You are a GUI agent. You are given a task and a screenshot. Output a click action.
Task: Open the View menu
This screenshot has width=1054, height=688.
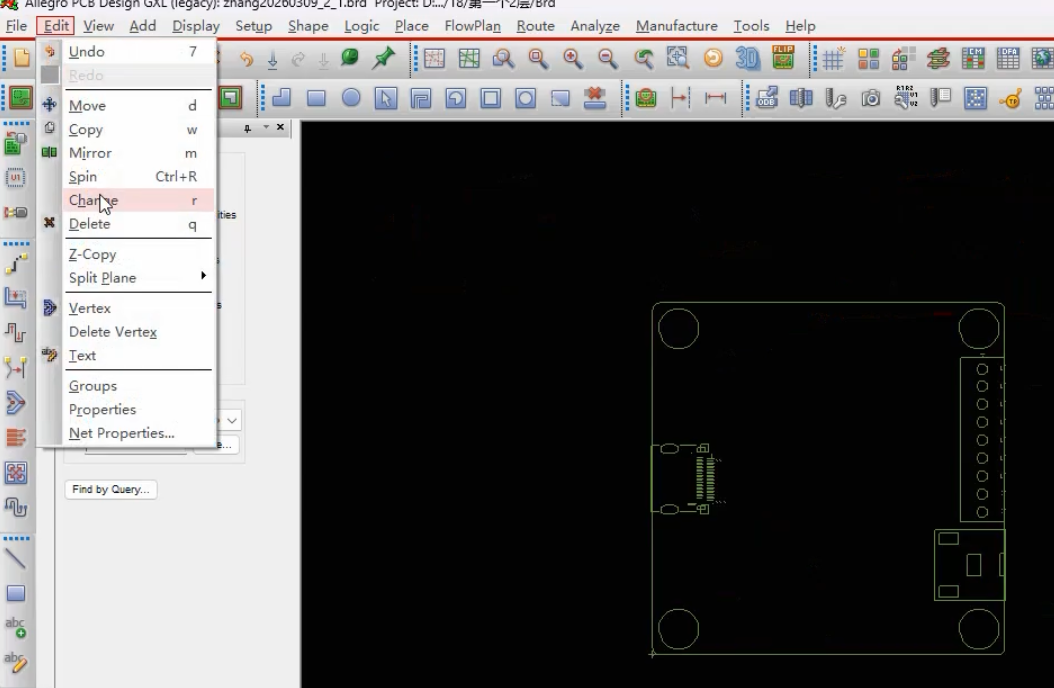[98, 26]
